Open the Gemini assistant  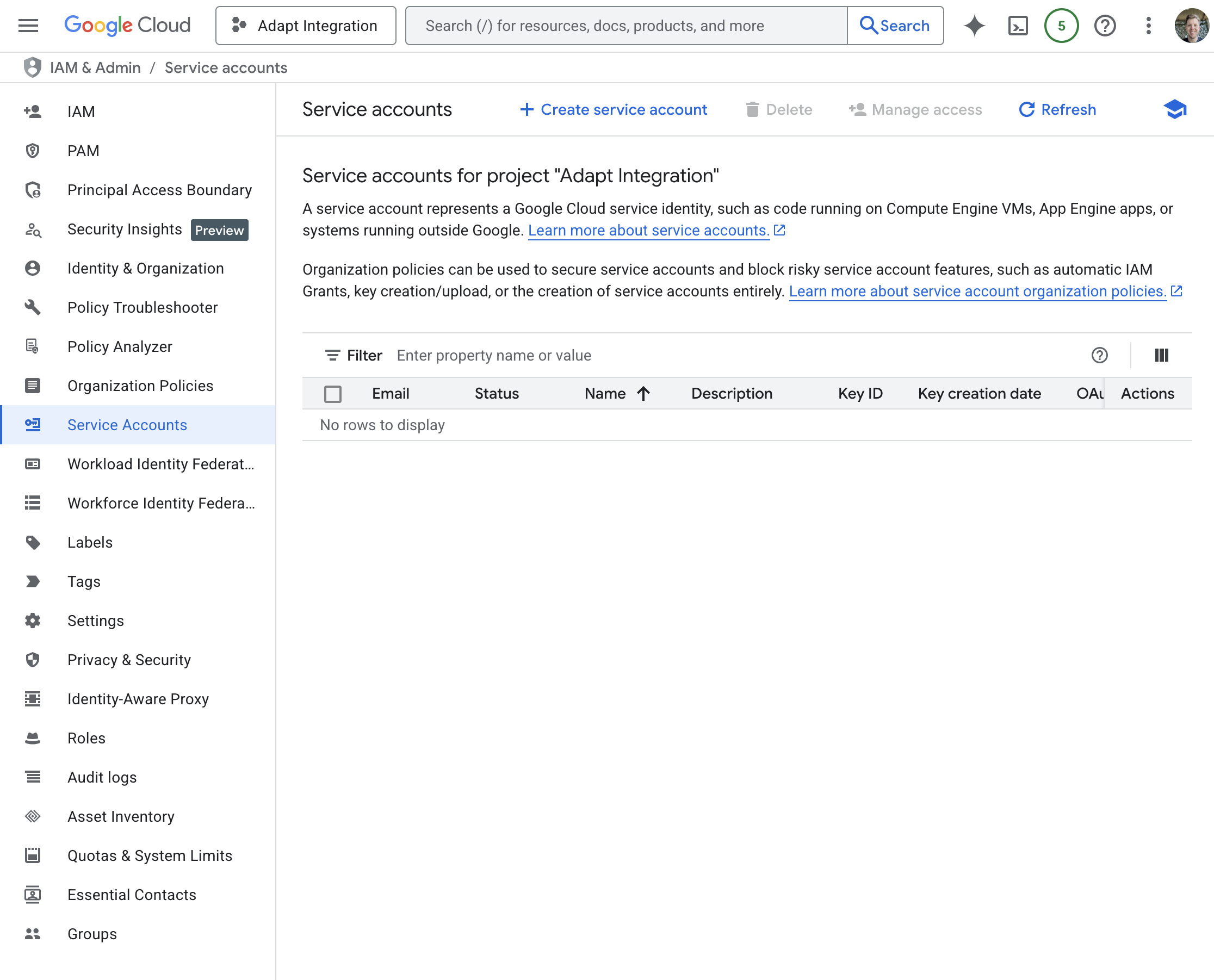[x=975, y=26]
